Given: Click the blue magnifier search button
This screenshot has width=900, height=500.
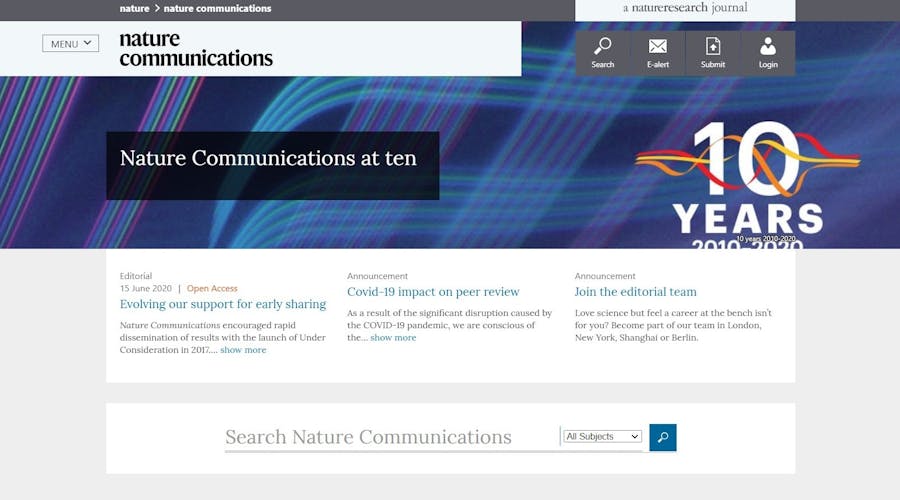Looking at the screenshot, I should pos(662,437).
